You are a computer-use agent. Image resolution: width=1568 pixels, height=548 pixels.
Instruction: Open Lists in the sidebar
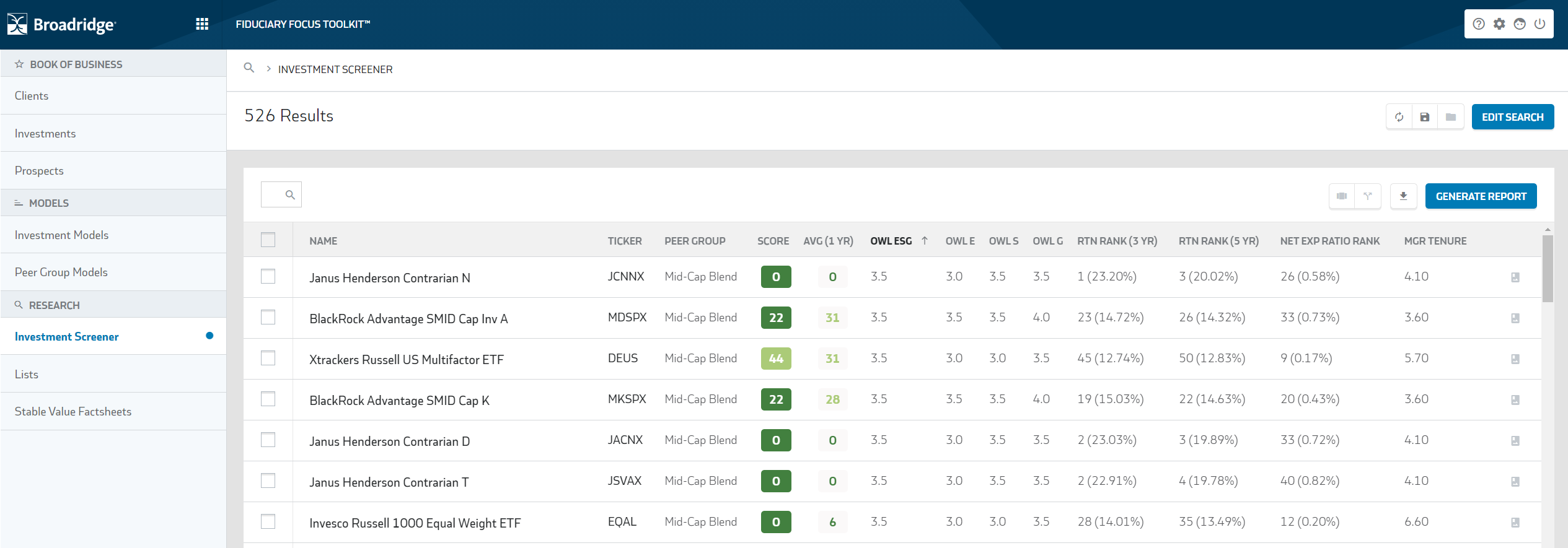tap(113, 374)
